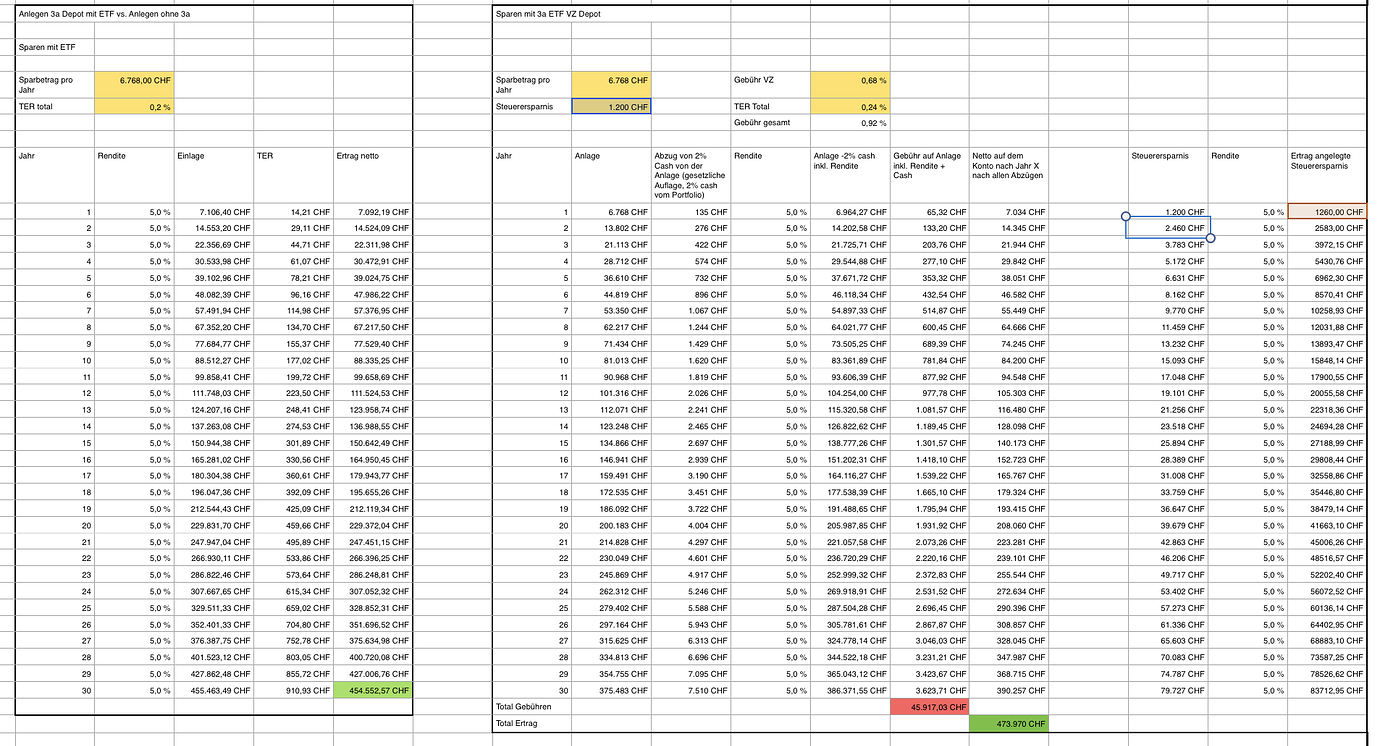Select the "7.034 CHF" Netto cell
1380x746 pixels.
[1009, 212]
